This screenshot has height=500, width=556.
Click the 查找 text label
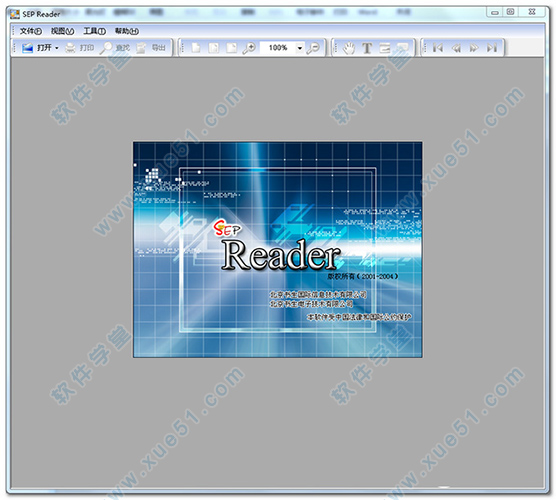123,48
